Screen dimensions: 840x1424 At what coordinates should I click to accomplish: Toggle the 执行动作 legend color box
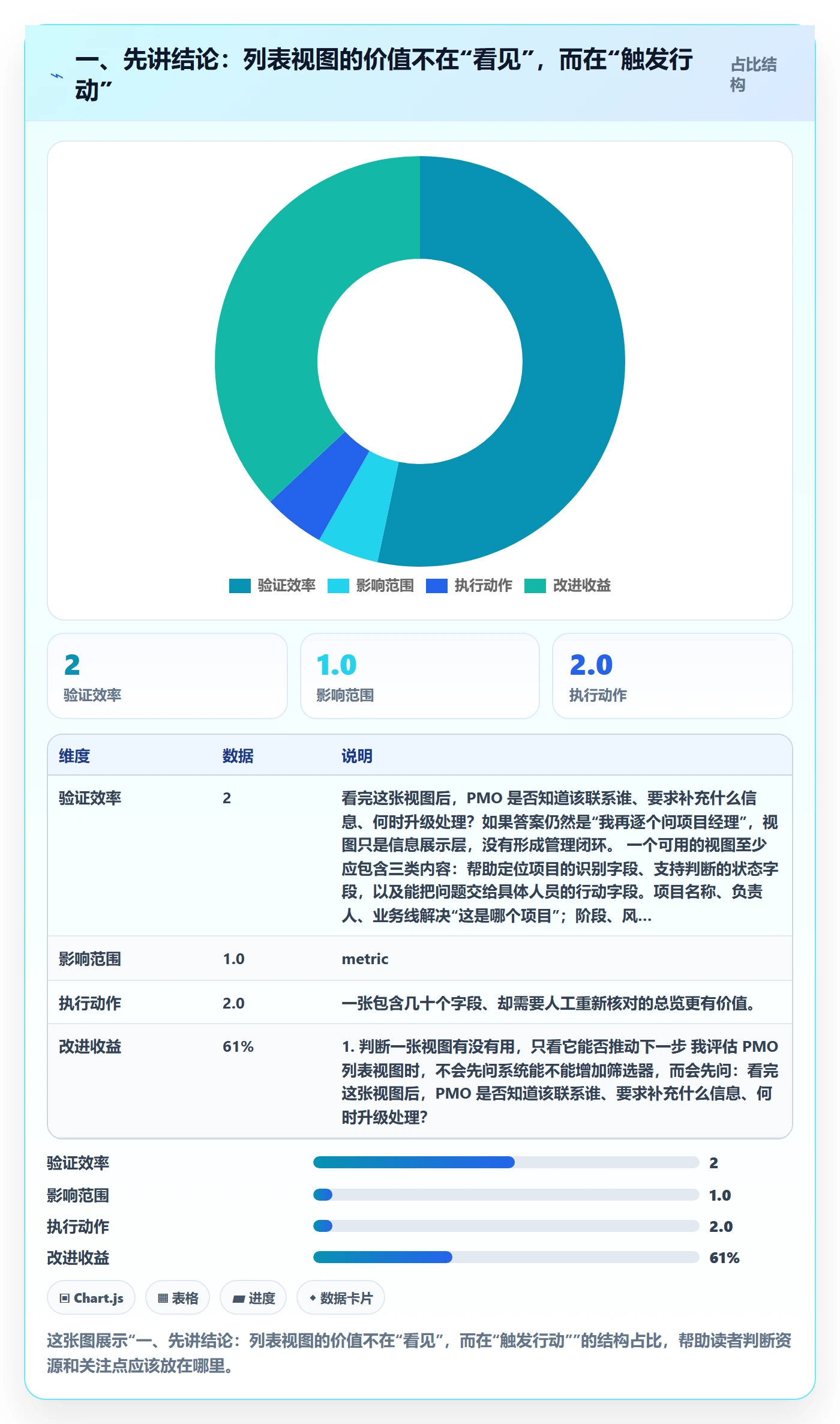(x=436, y=586)
